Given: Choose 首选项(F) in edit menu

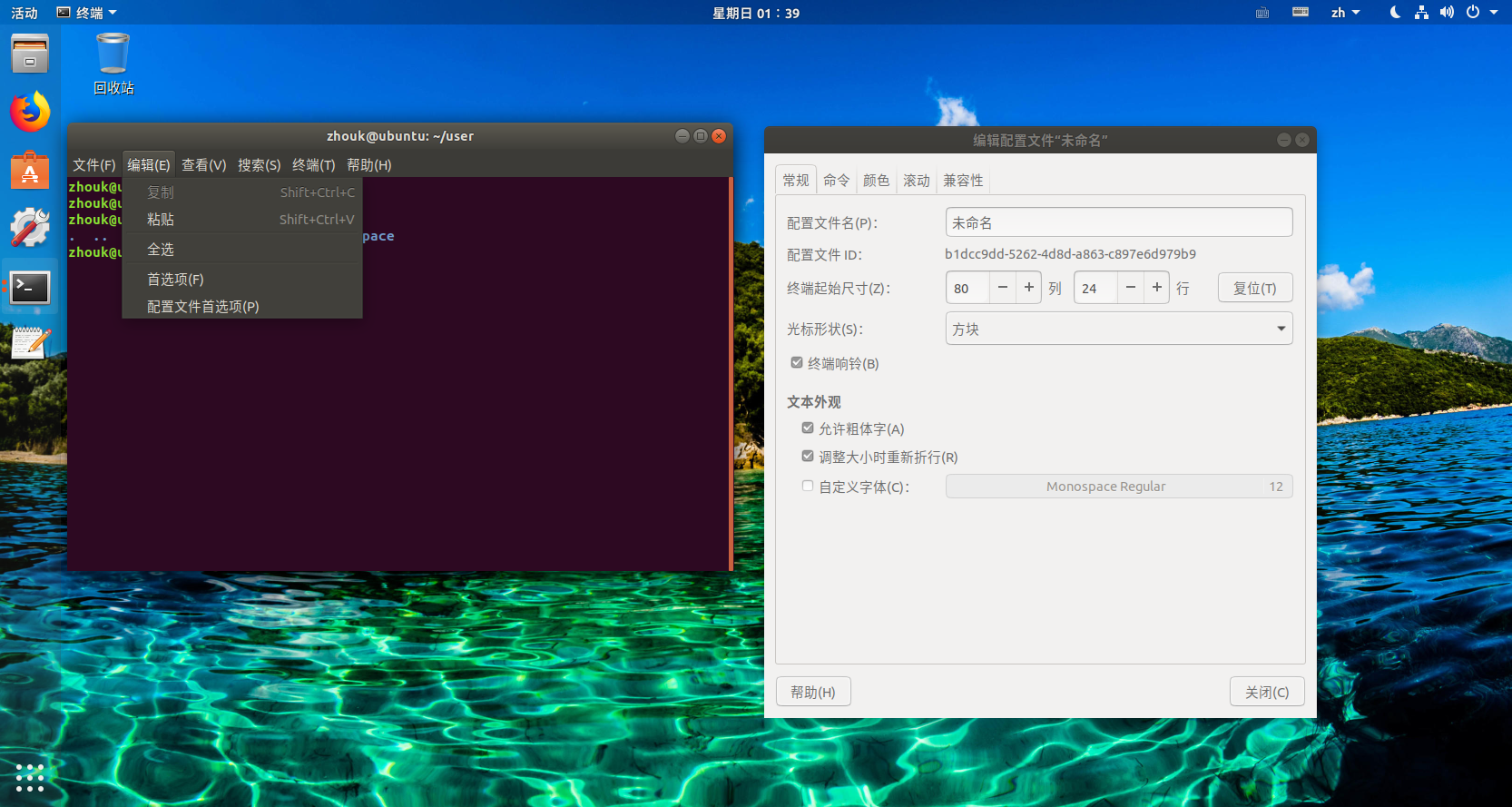Looking at the screenshot, I should pos(242,280).
